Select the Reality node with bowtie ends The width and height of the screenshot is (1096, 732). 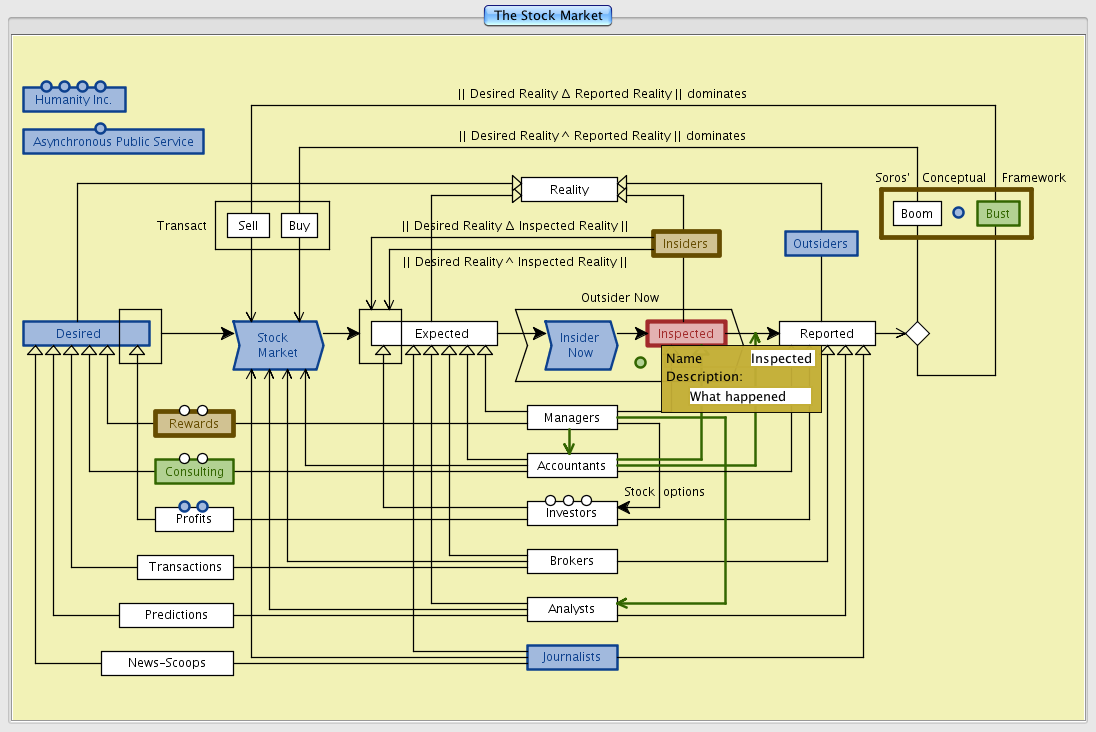569,189
